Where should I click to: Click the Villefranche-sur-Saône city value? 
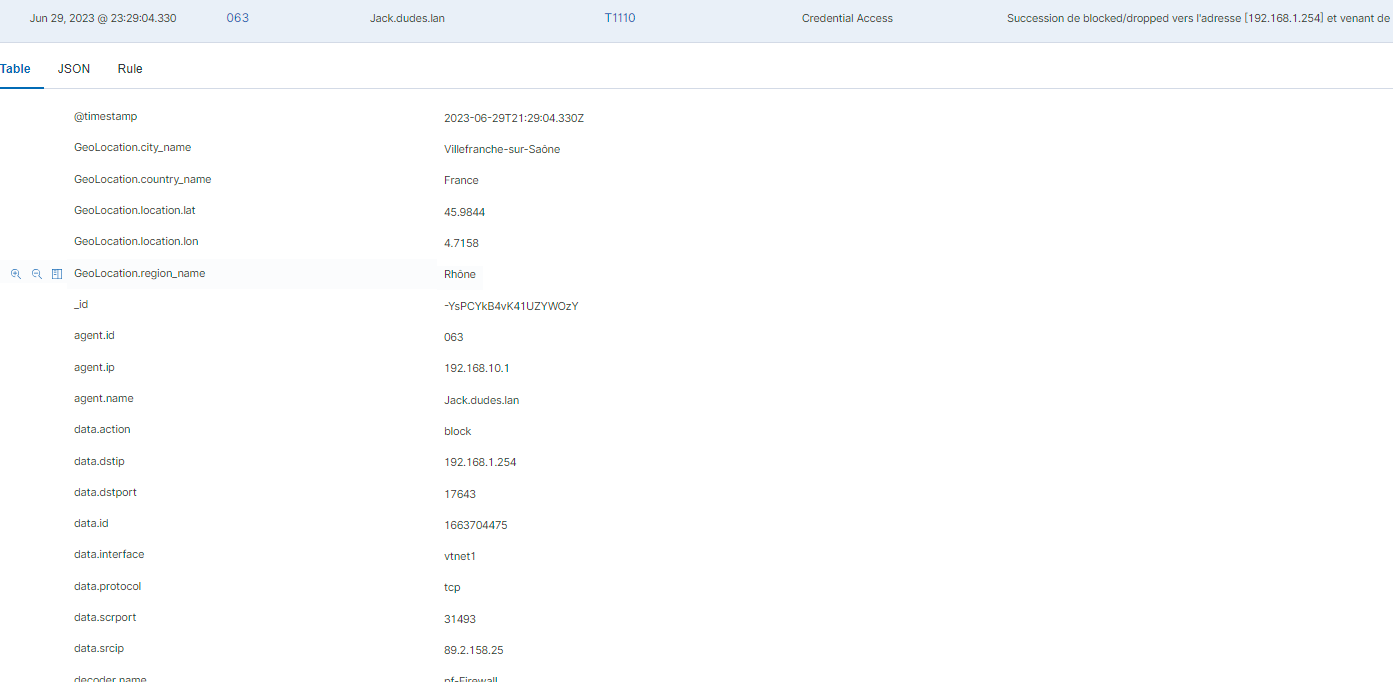(x=502, y=149)
